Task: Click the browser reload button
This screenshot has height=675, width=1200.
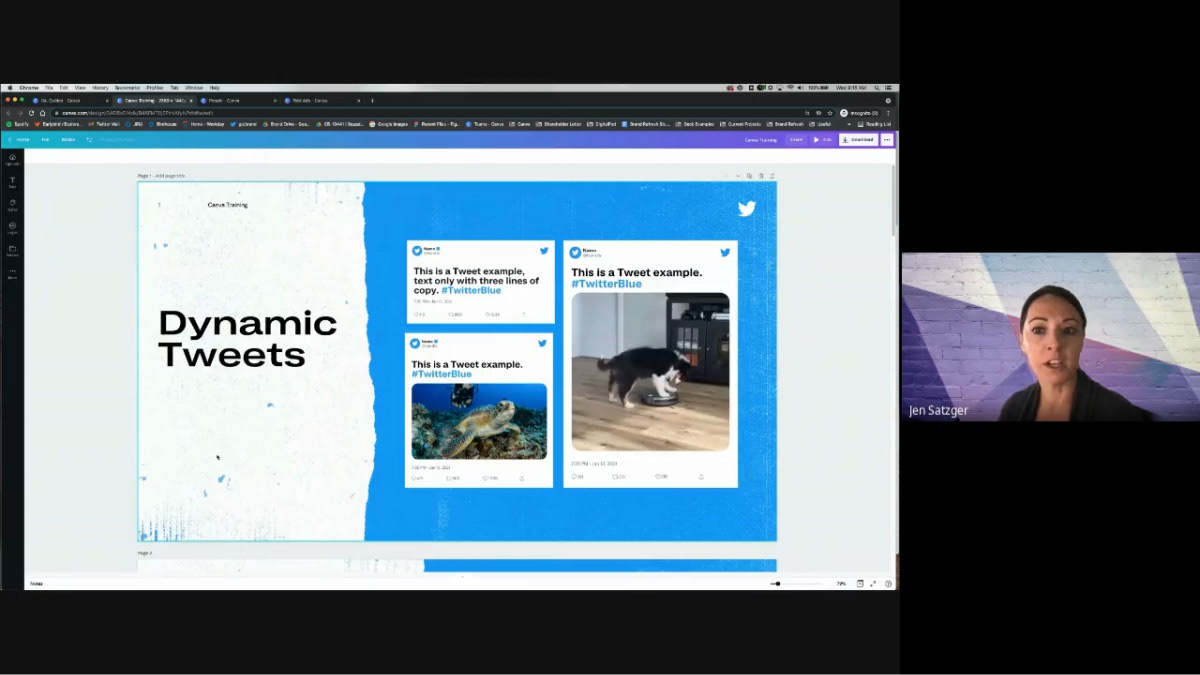Action: (31, 113)
